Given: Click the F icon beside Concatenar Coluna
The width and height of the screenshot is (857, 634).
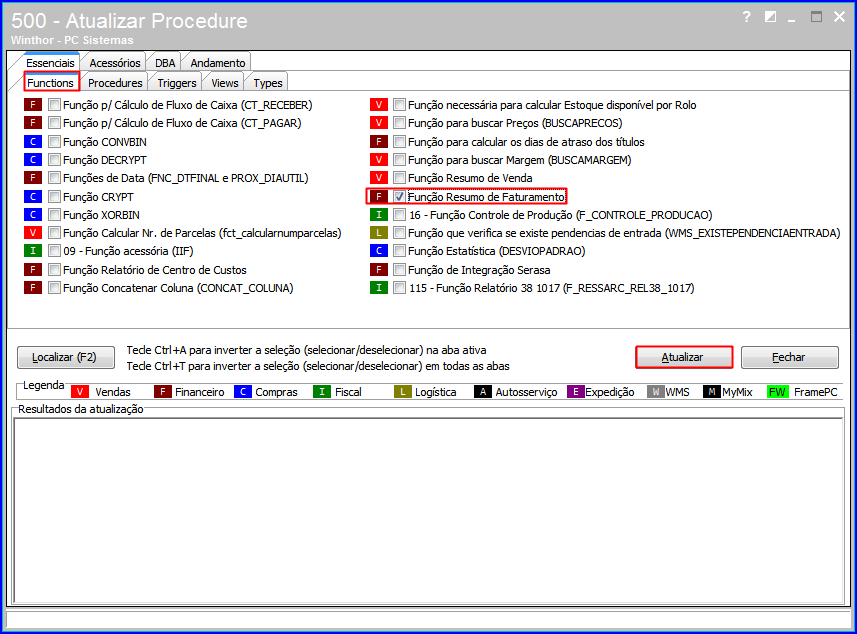Looking at the screenshot, I should [33, 287].
